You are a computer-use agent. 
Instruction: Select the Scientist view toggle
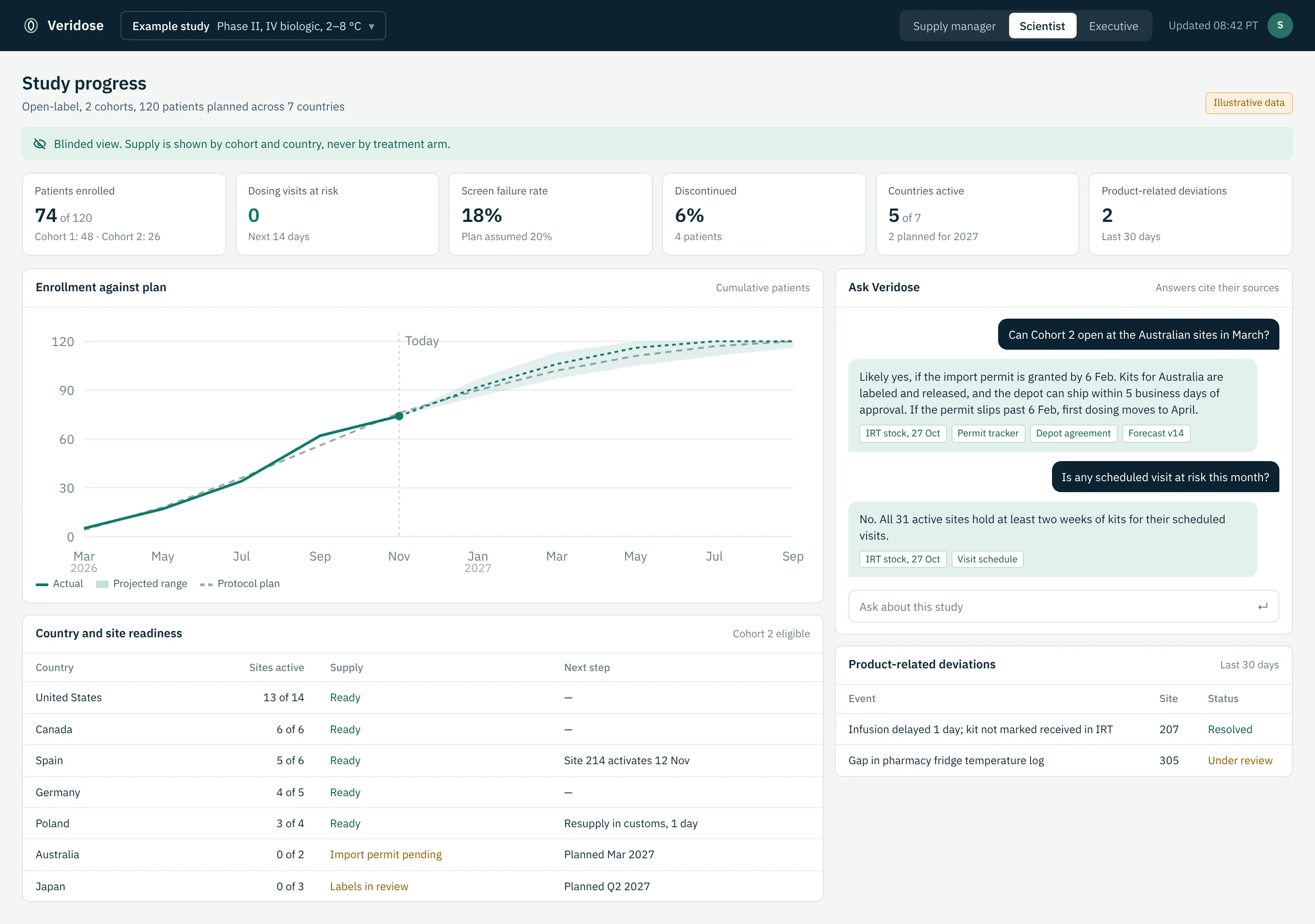coord(1042,26)
